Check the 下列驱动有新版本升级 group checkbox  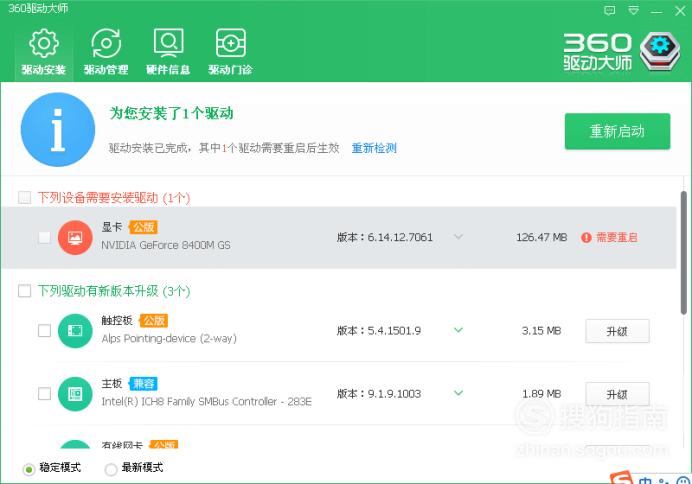point(25,291)
